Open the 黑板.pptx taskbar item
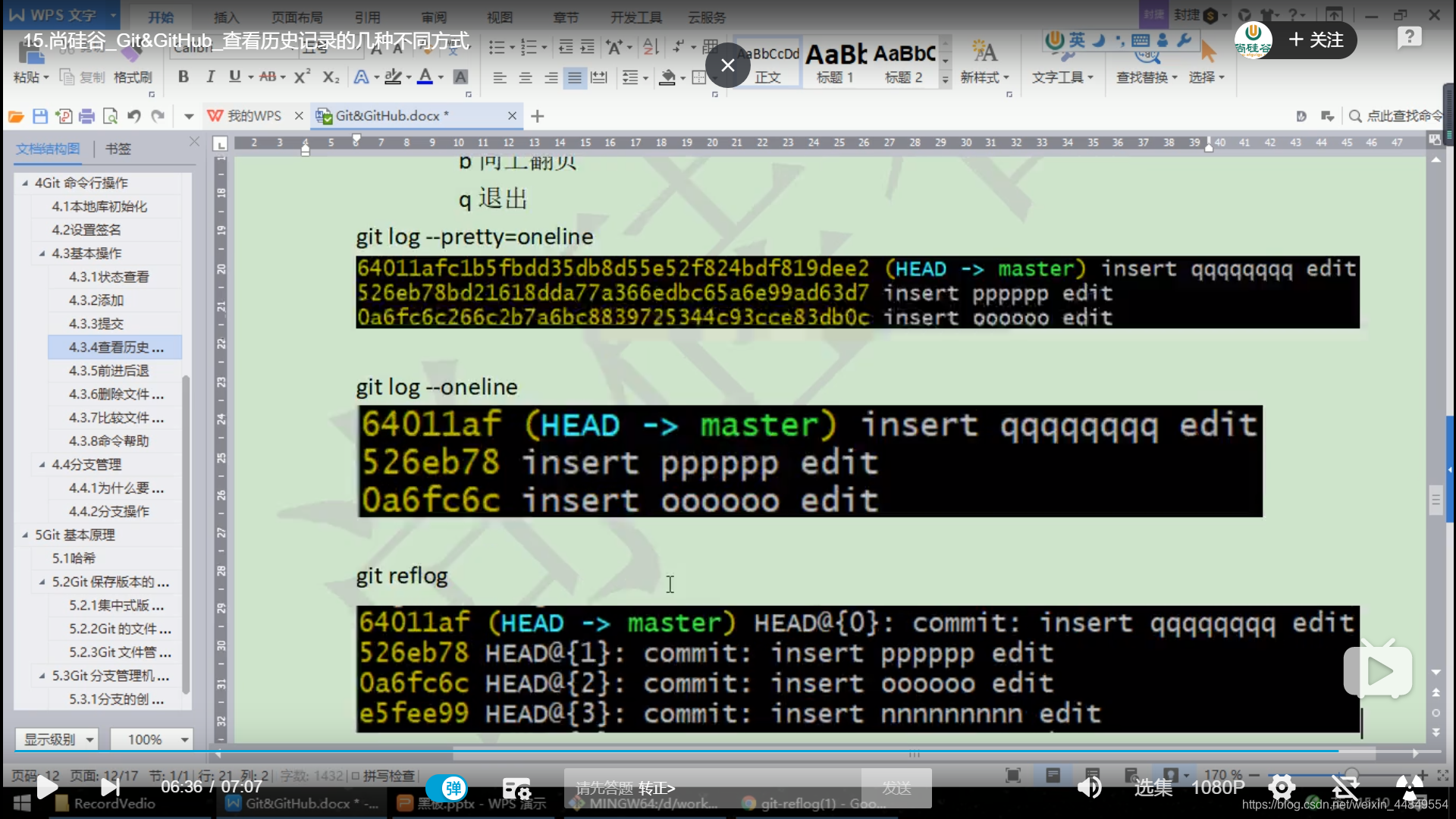 coord(472,803)
